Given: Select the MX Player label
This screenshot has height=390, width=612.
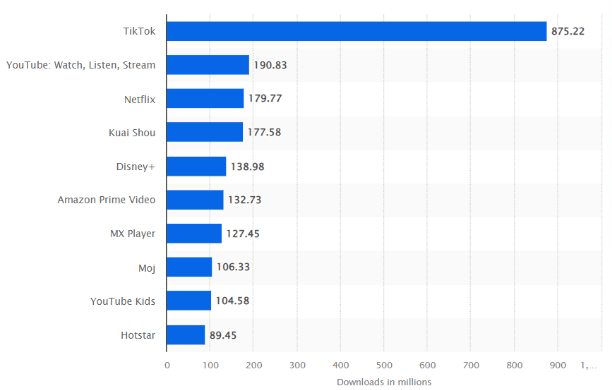Looking at the screenshot, I should point(133,234).
